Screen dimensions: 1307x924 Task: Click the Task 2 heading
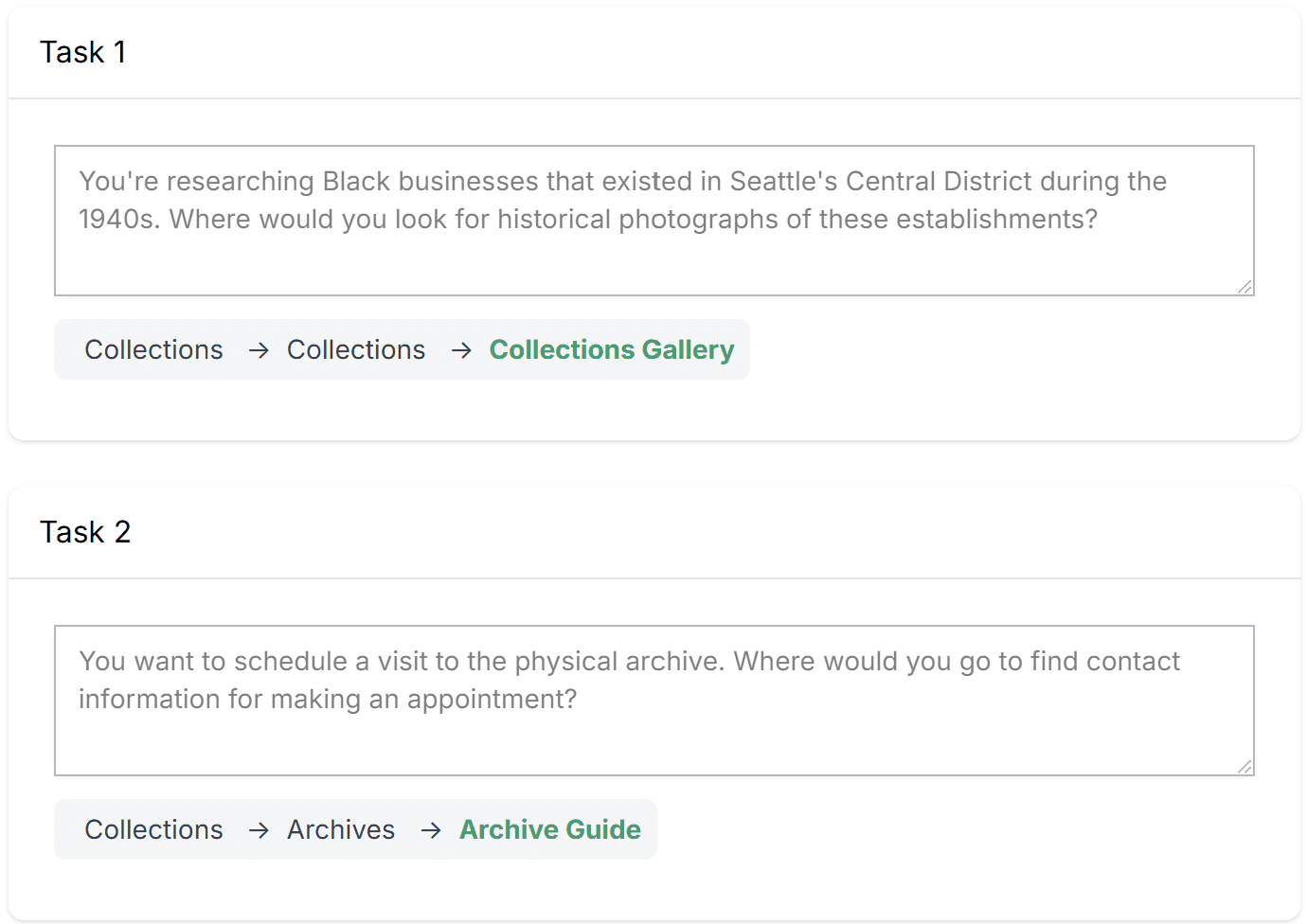[85, 532]
